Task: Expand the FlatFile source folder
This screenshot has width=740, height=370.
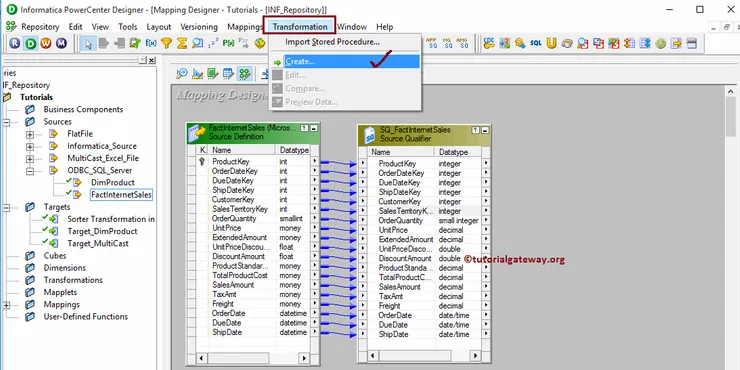Action: click(x=30, y=134)
